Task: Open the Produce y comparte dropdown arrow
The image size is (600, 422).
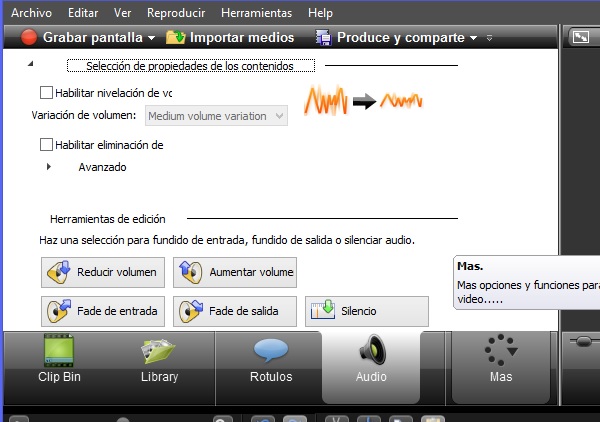Action: point(473,39)
